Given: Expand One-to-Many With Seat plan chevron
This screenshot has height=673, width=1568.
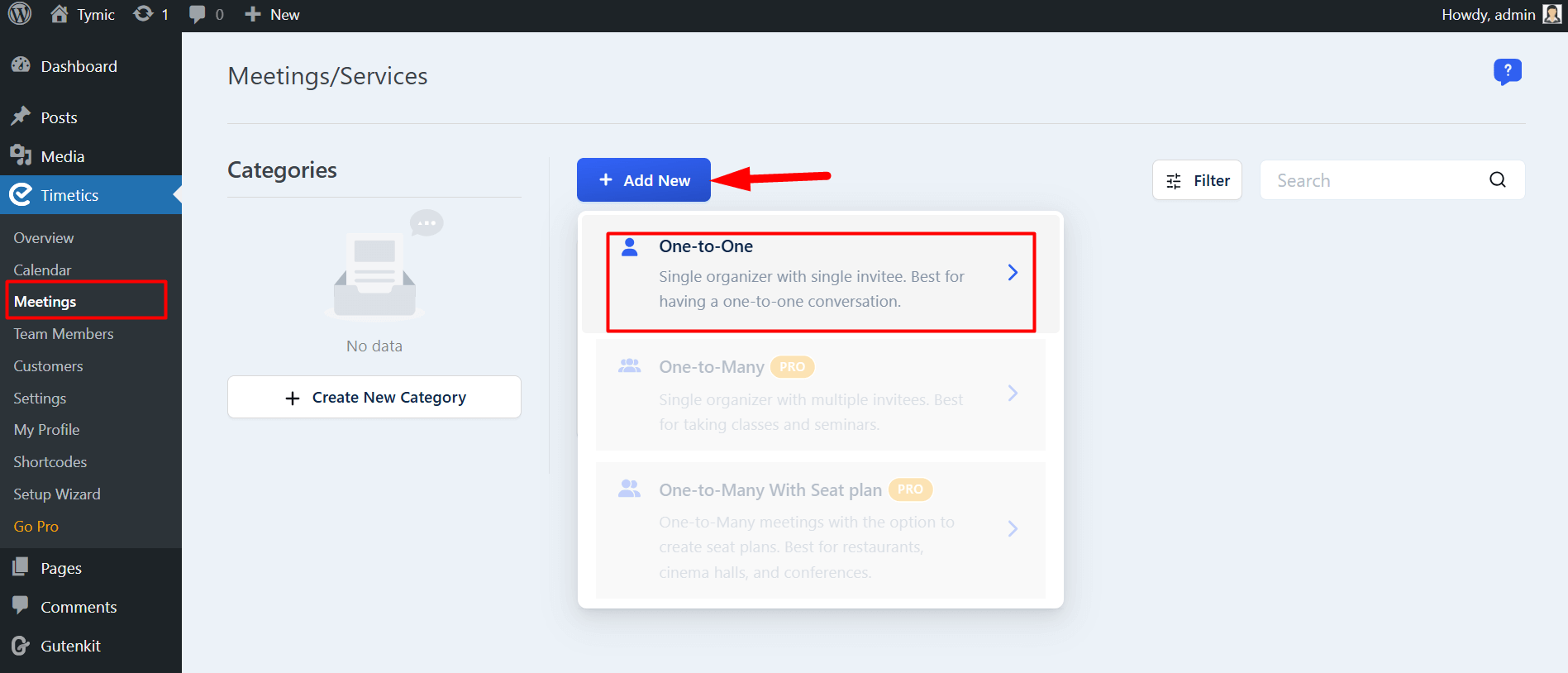Looking at the screenshot, I should coord(1013,529).
